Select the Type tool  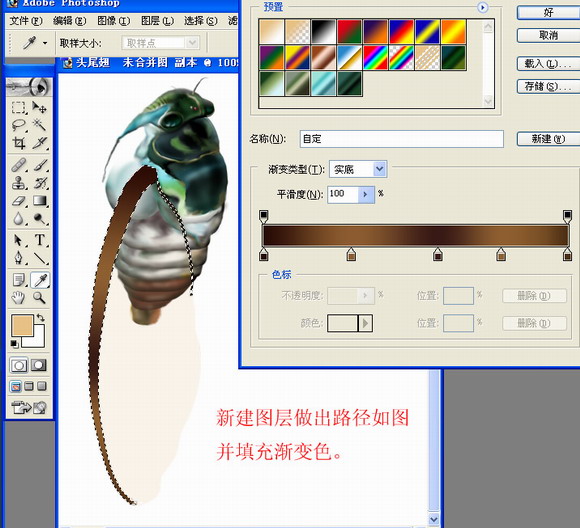pos(39,240)
